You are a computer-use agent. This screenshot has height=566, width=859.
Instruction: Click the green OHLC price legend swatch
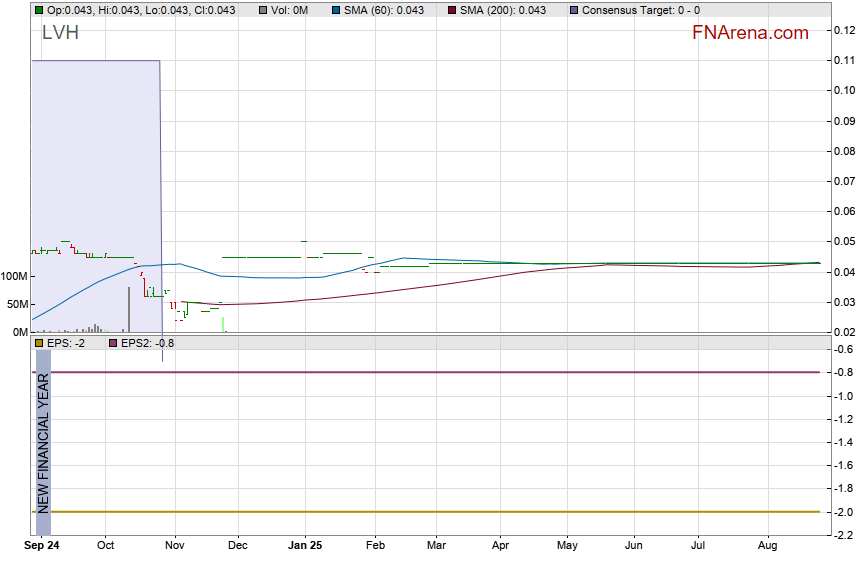pyautogui.click(x=39, y=10)
